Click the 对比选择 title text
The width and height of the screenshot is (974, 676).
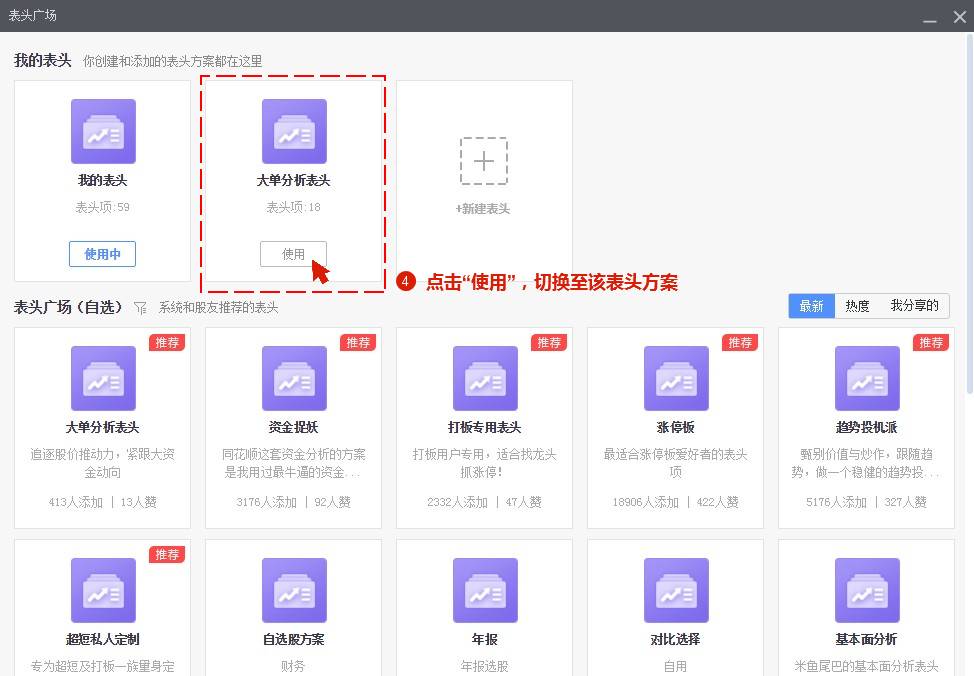pos(675,639)
